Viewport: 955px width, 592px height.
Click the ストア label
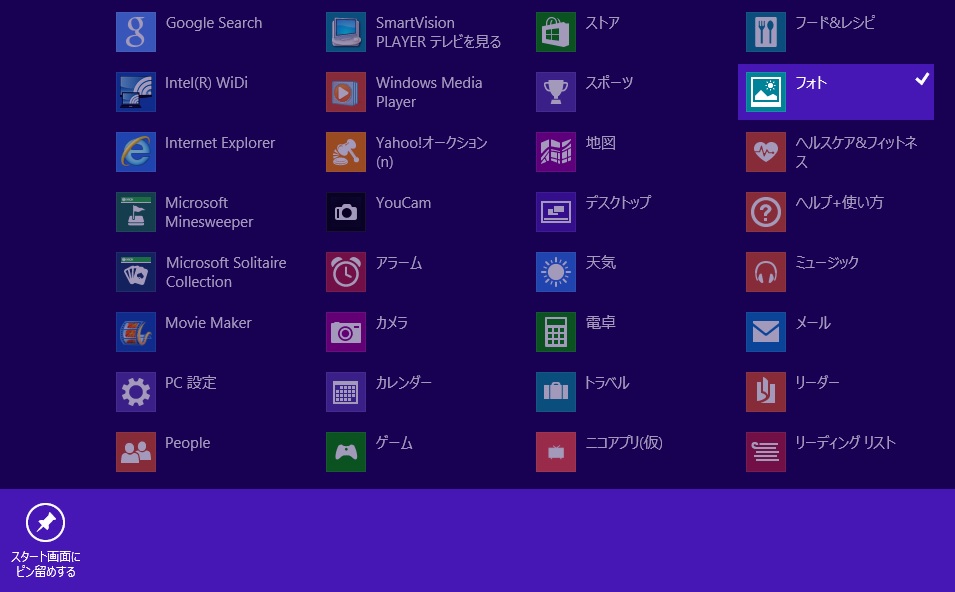click(x=602, y=23)
